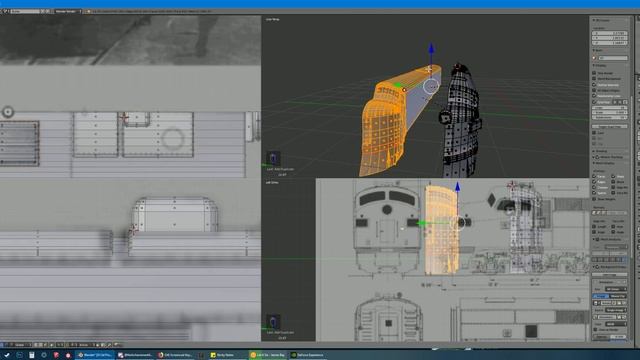Open the image Source dropdown
The height and width of the screenshot is (360, 640).
[616, 310]
